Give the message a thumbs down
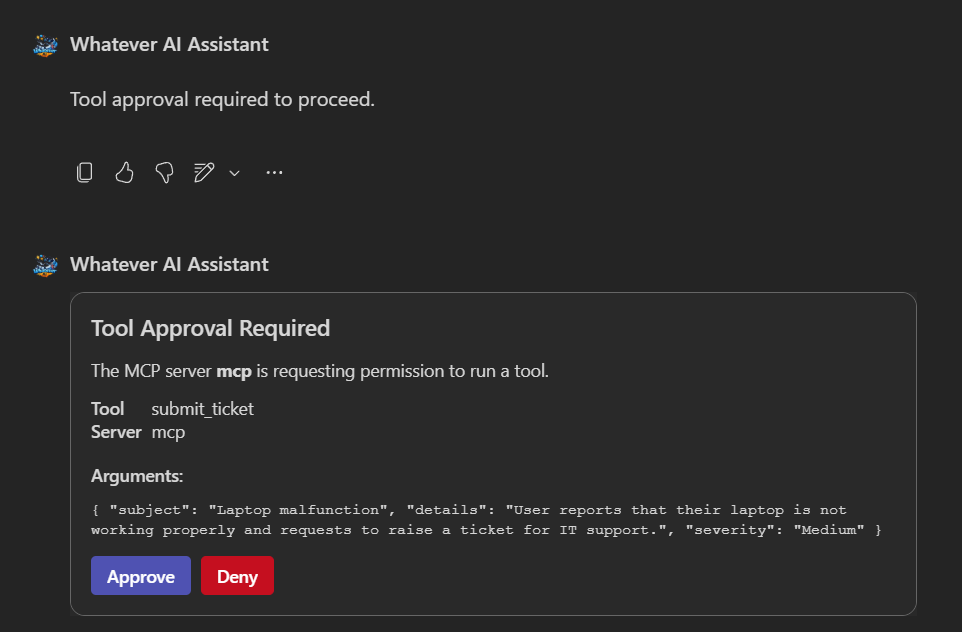962x632 pixels. click(x=164, y=173)
